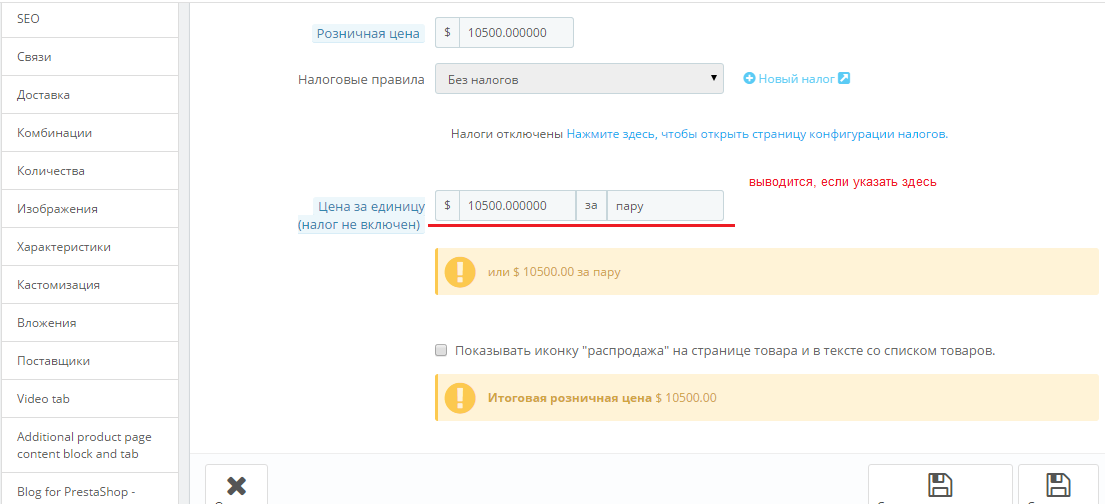Screen dimensions: 1105x504
Task: Click the Итоговая розничная цена text
Action: [569, 398]
